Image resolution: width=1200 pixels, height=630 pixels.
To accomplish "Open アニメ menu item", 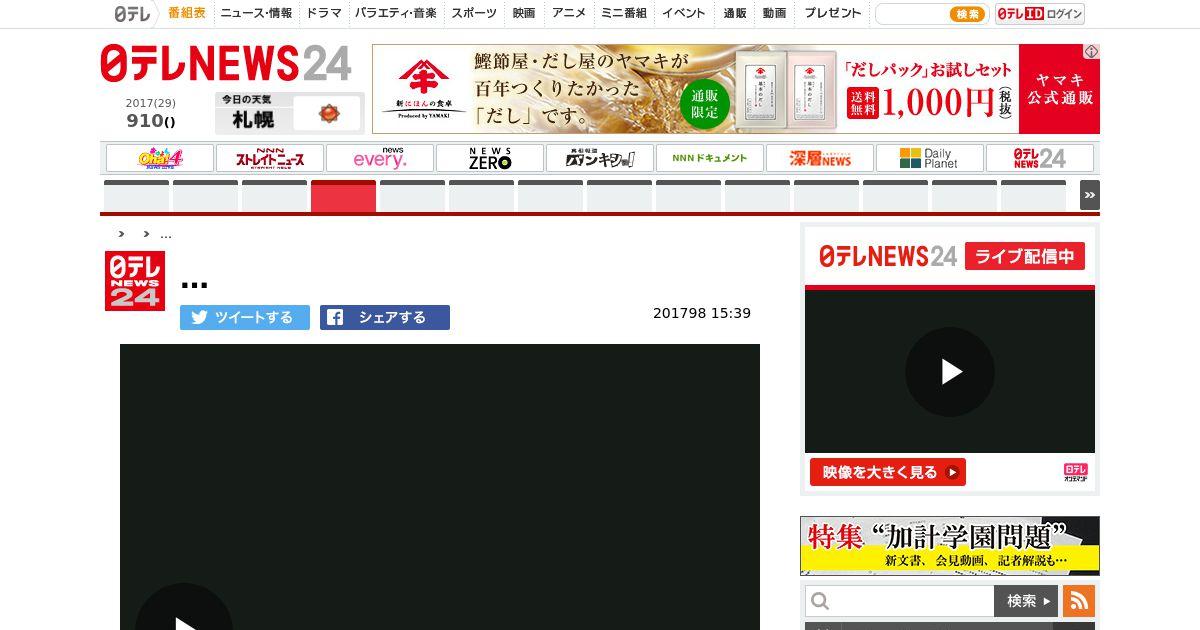I will [x=569, y=13].
